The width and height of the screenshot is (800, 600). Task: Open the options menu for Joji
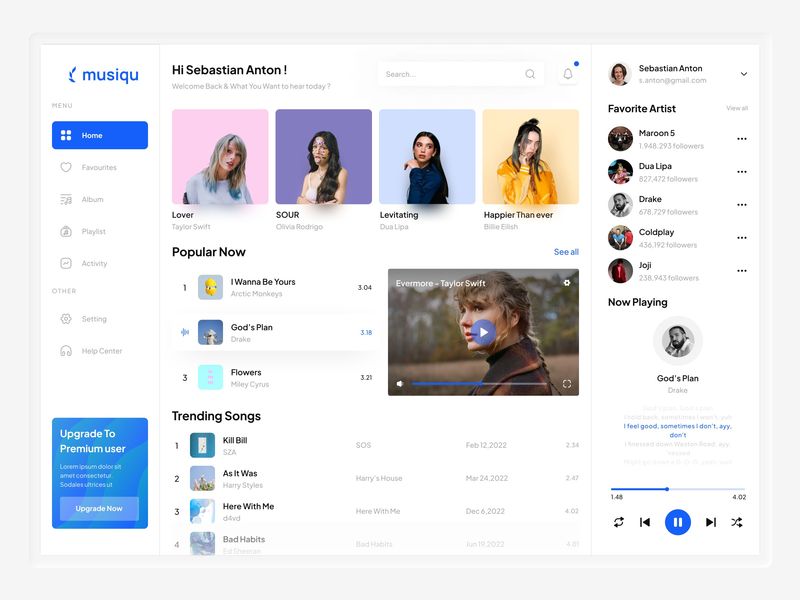tap(742, 271)
